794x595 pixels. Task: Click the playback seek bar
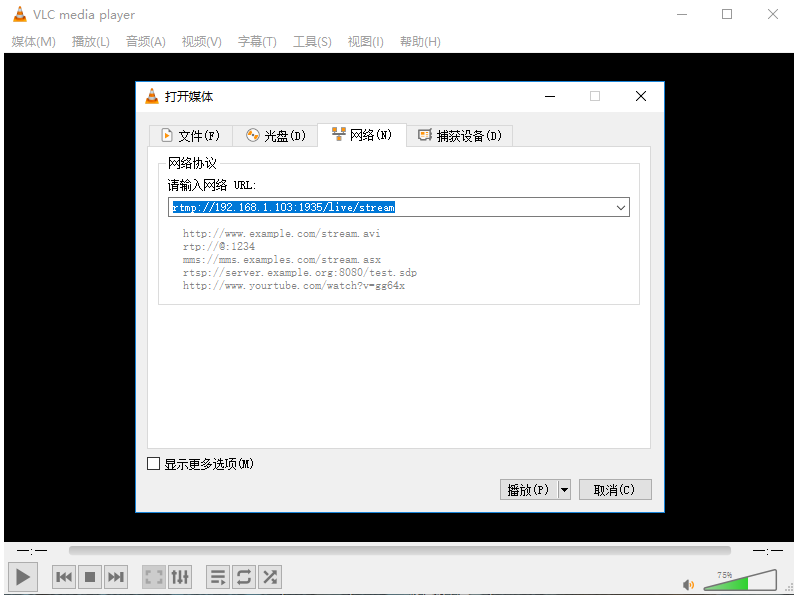point(400,550)
